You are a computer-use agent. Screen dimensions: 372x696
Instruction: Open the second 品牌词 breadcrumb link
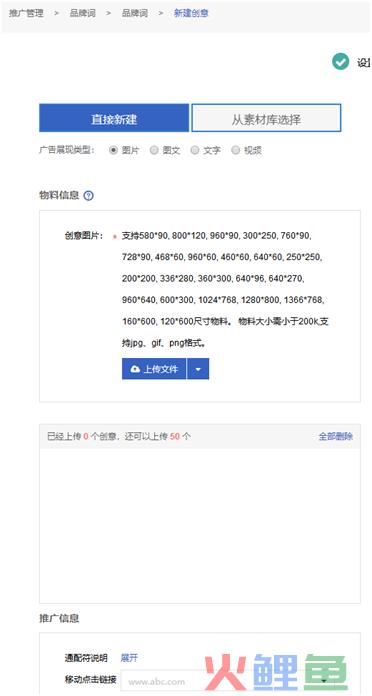[x=135, y=13]
